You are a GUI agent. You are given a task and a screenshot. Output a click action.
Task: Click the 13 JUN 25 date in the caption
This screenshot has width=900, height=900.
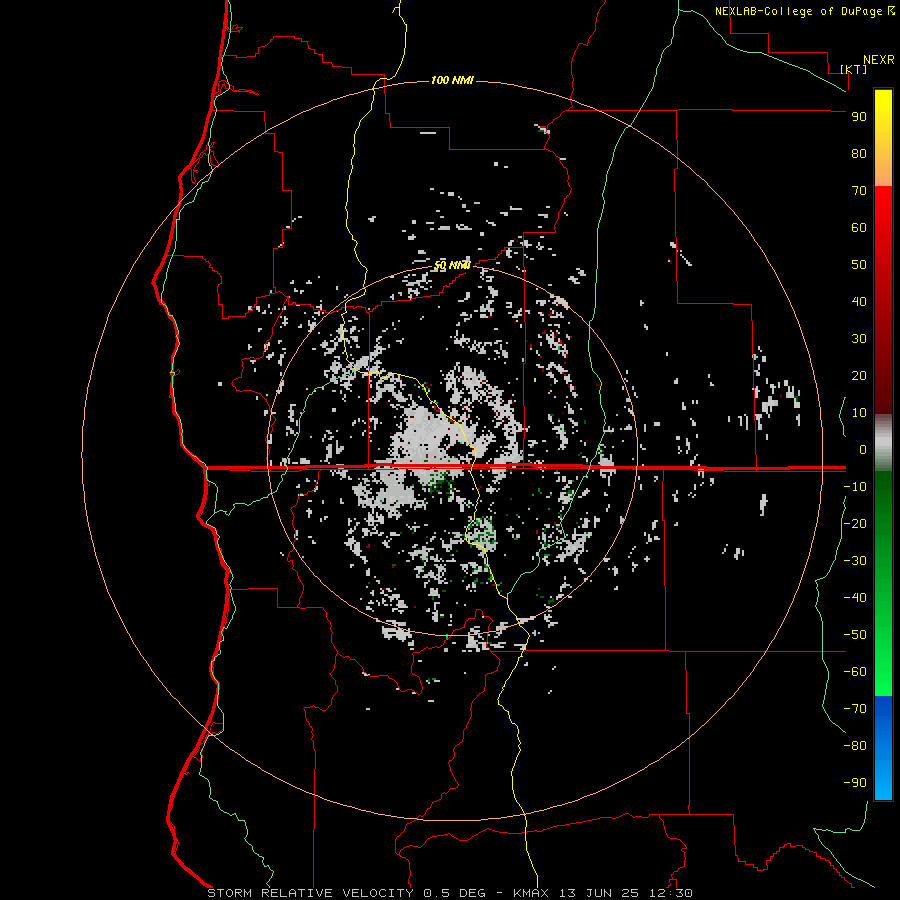[x=599, y=893]
